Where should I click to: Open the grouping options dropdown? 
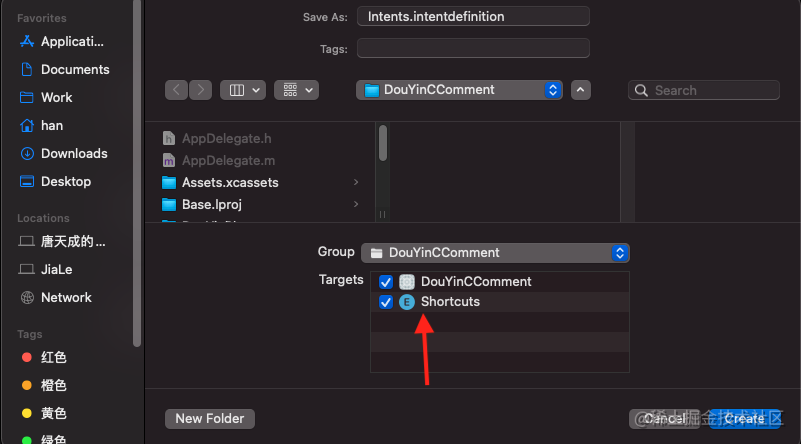(x=297, y=90)
